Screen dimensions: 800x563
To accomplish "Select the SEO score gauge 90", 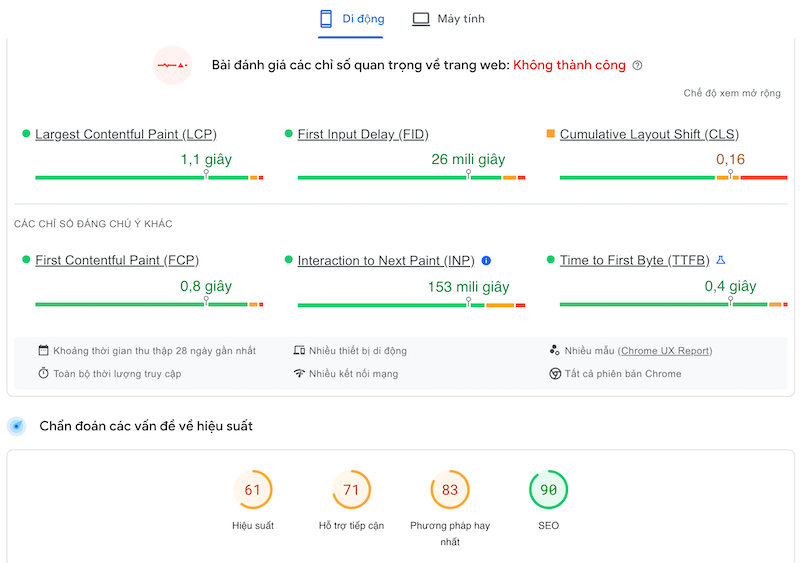I will (x=548, y=490).
